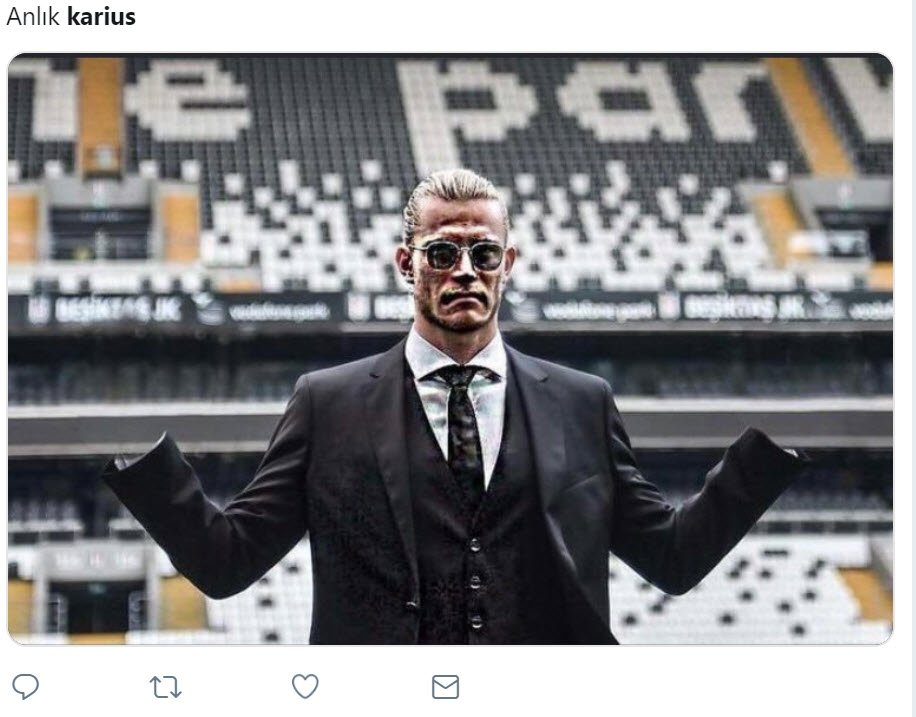Open direct messages via the envelope icon
The image size is (916, 717).
(441, 687)
